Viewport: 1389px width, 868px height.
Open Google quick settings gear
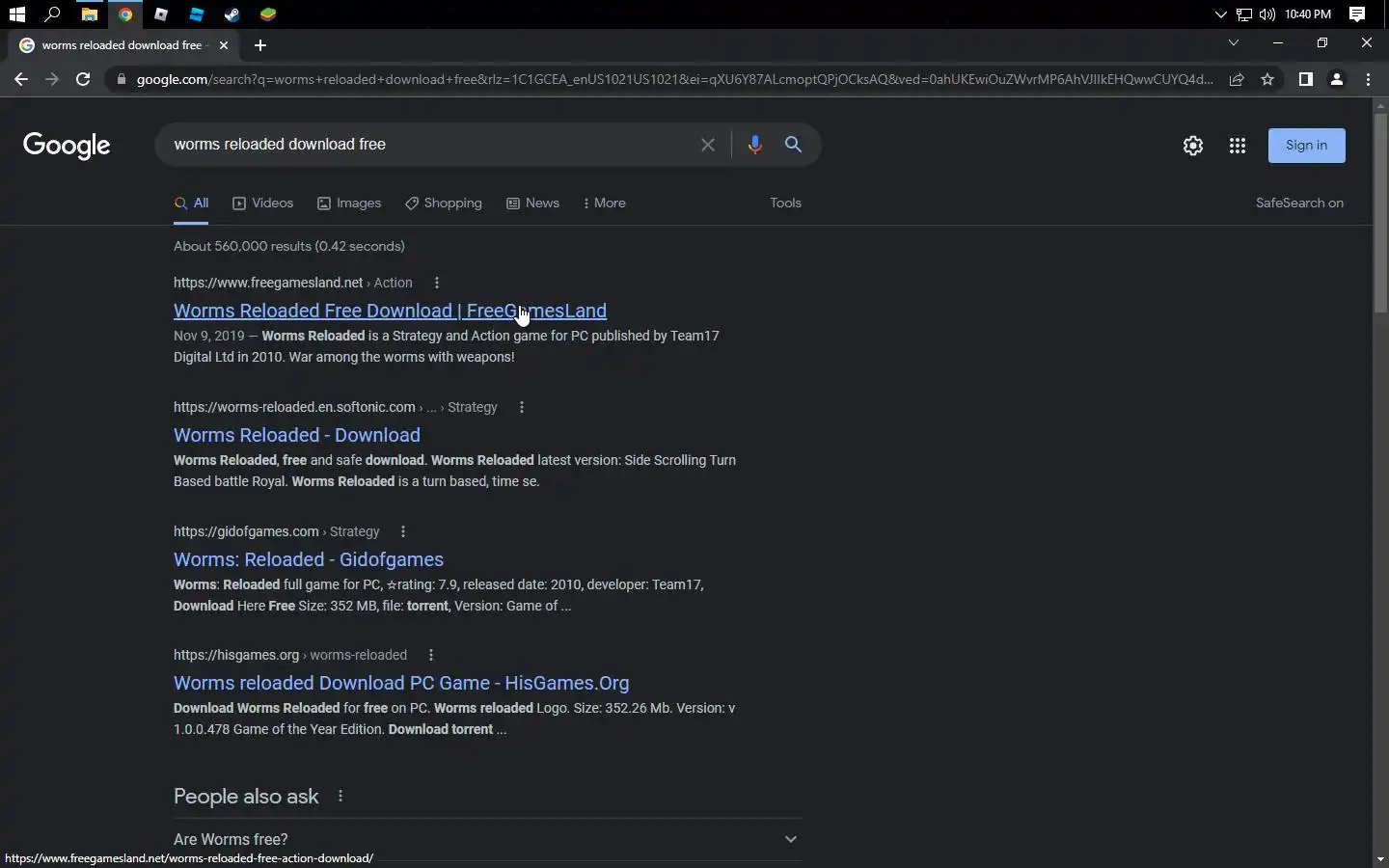(x=1193, y=146)
